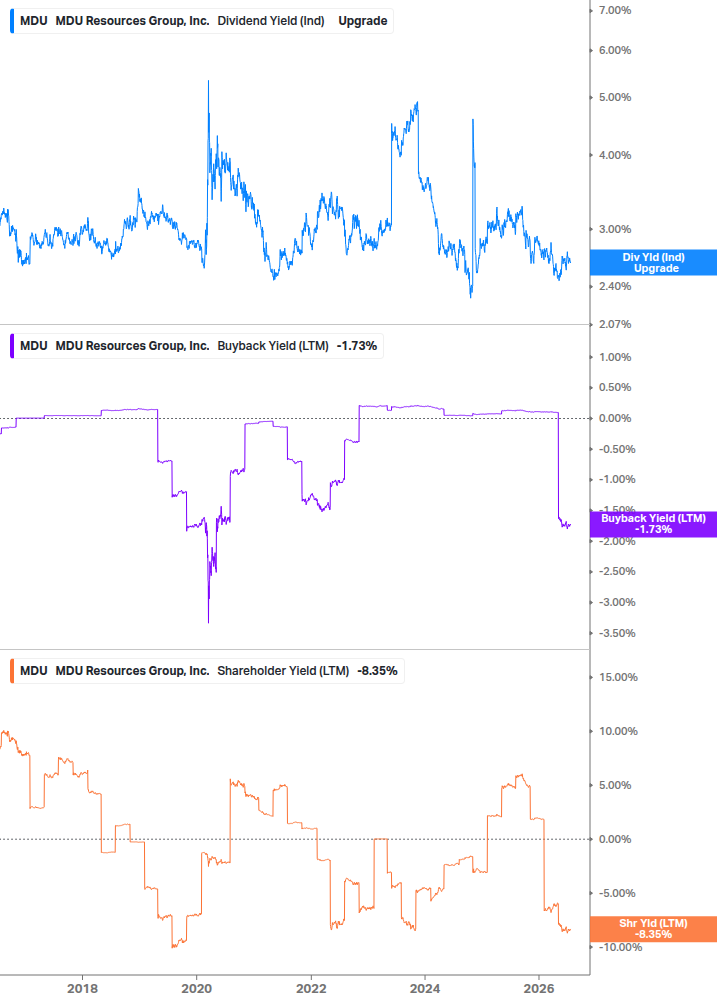Image resolution: width=717 pixels, height=1005 pixels.
Task: Select the Buyback Yield (LTM) metric label
Action: [273, 345]
